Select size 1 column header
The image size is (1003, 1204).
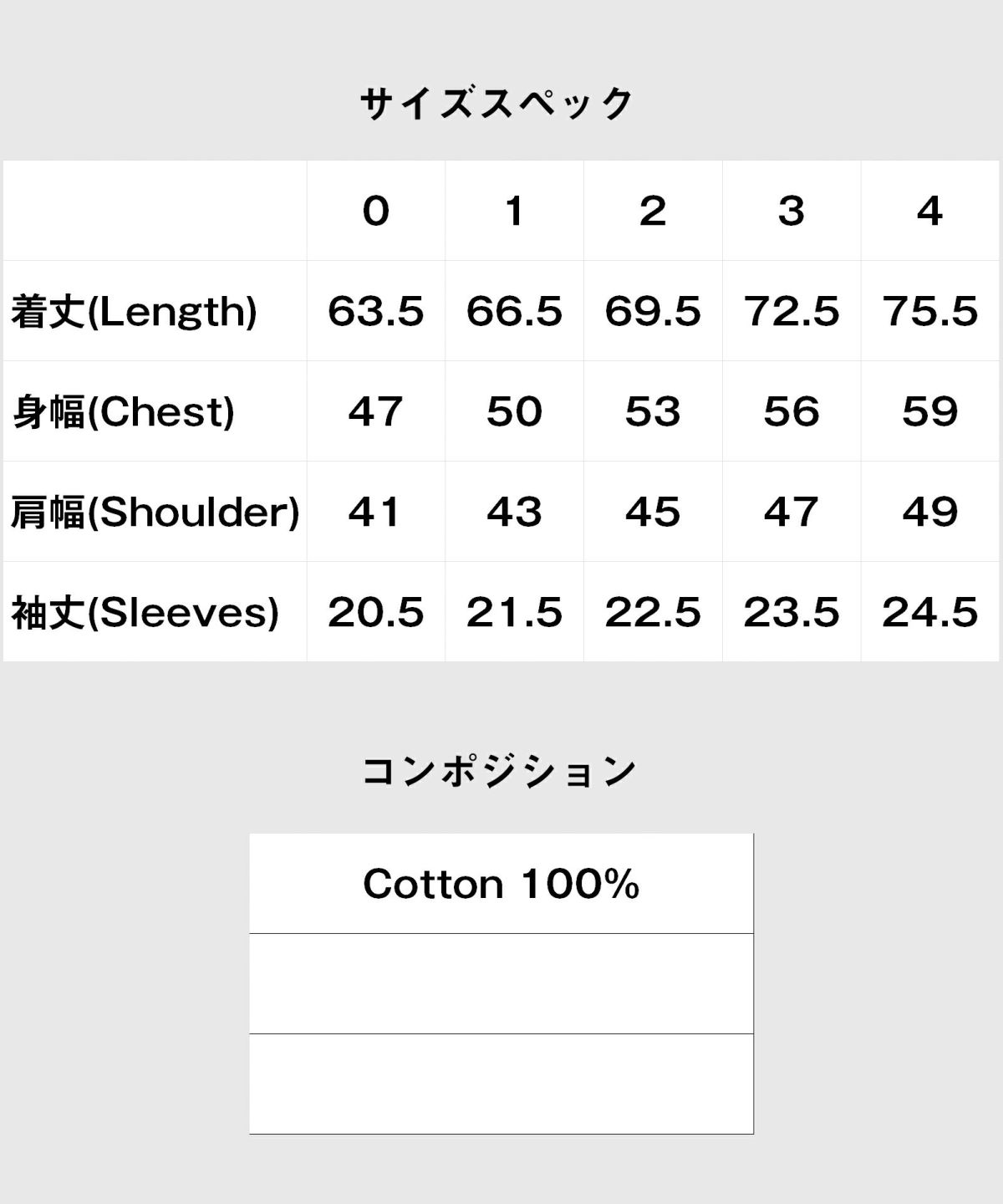pos(515,211)
